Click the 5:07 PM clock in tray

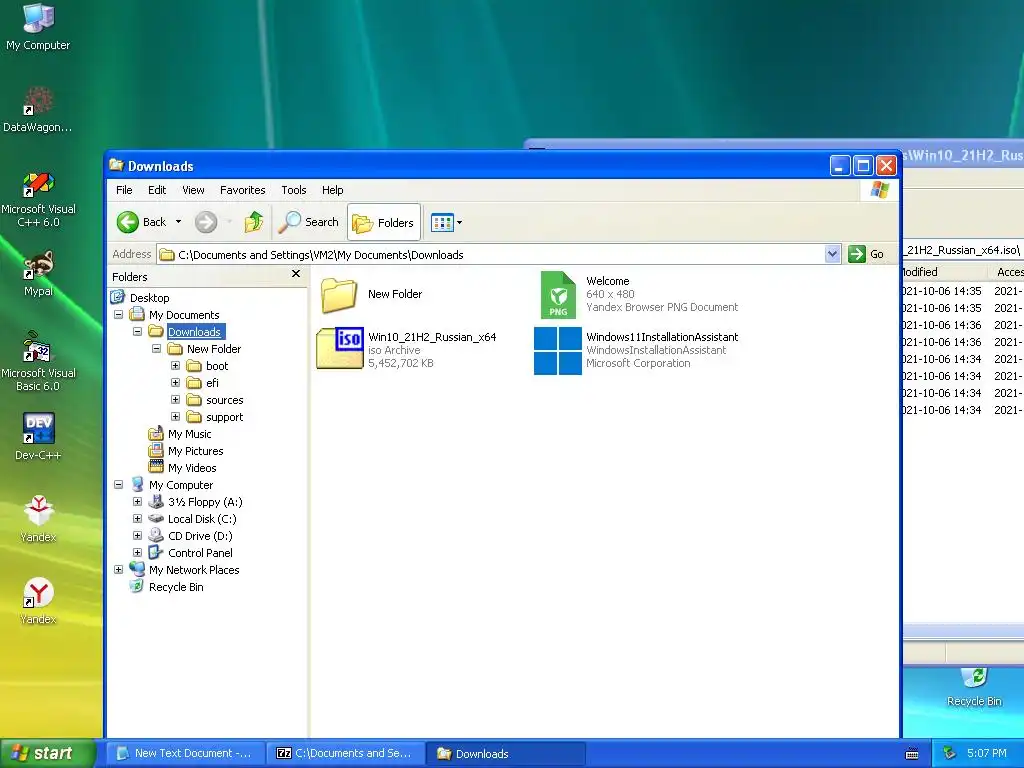(x=986, y=753)
